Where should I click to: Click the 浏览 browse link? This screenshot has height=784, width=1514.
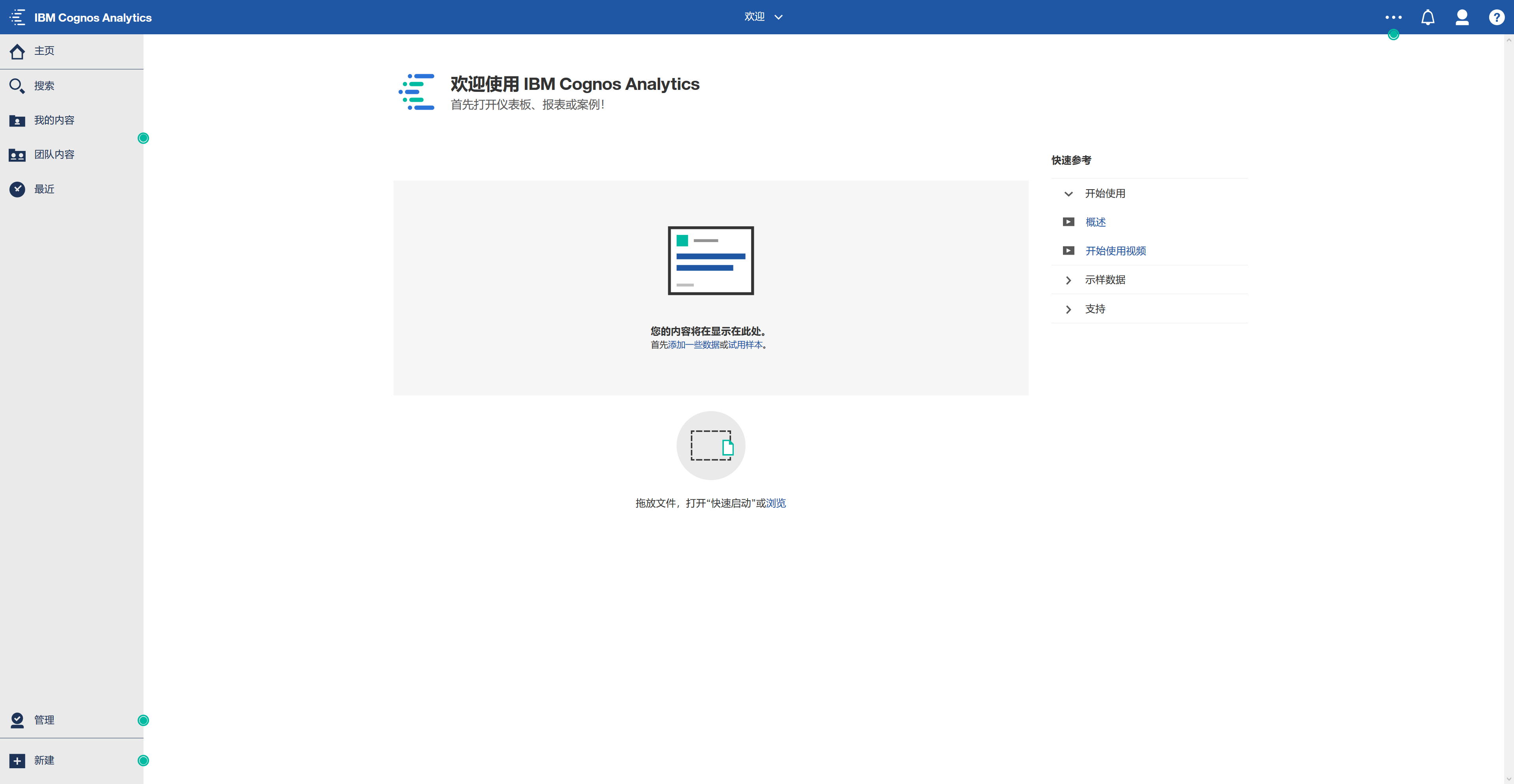(x=776, y=503)
